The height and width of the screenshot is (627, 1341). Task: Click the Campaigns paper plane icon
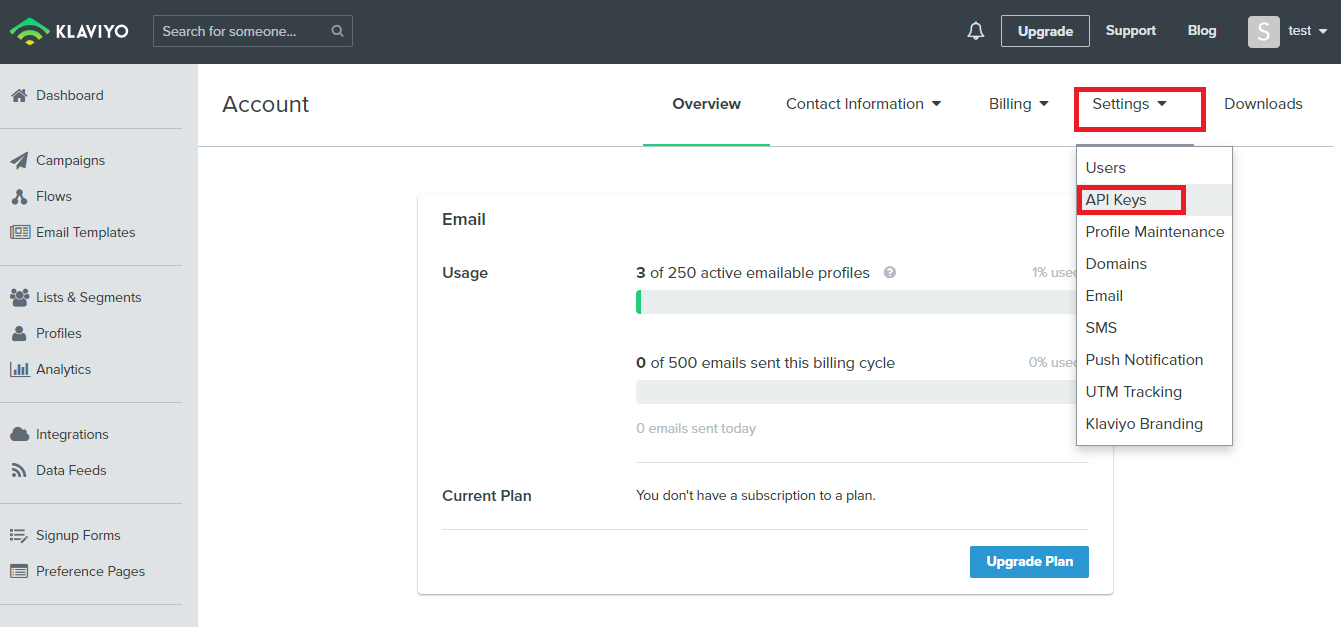pyautogui.click(x=18, y=160)
